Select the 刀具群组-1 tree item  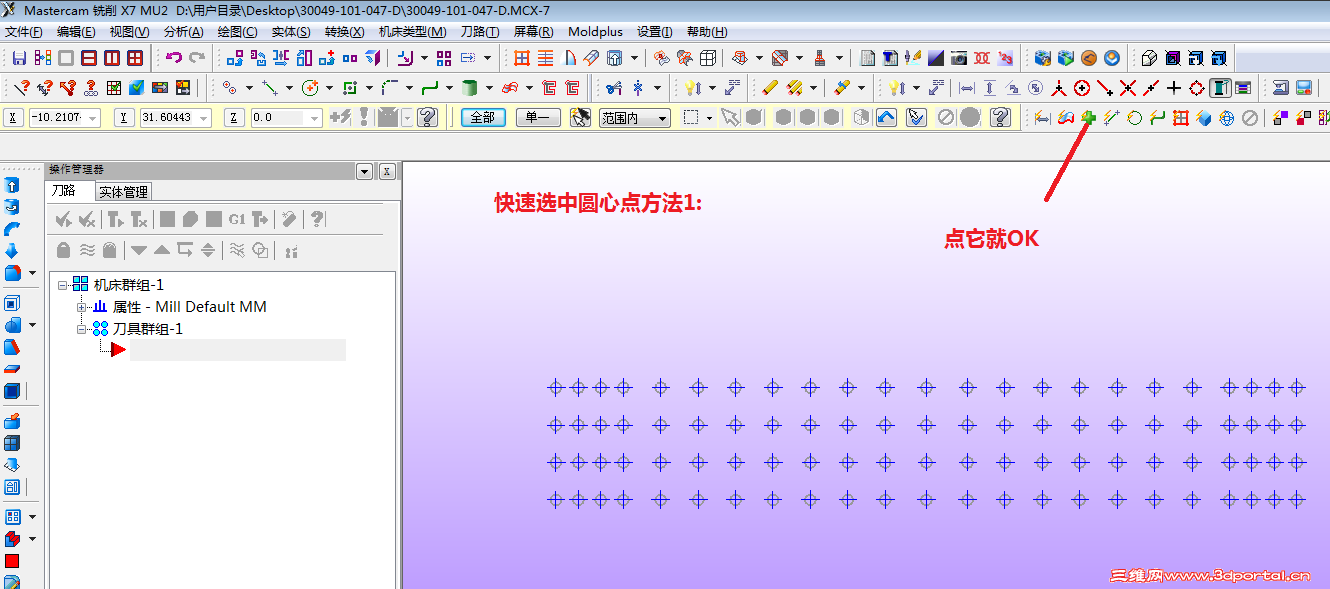click(x=147, y=328)
